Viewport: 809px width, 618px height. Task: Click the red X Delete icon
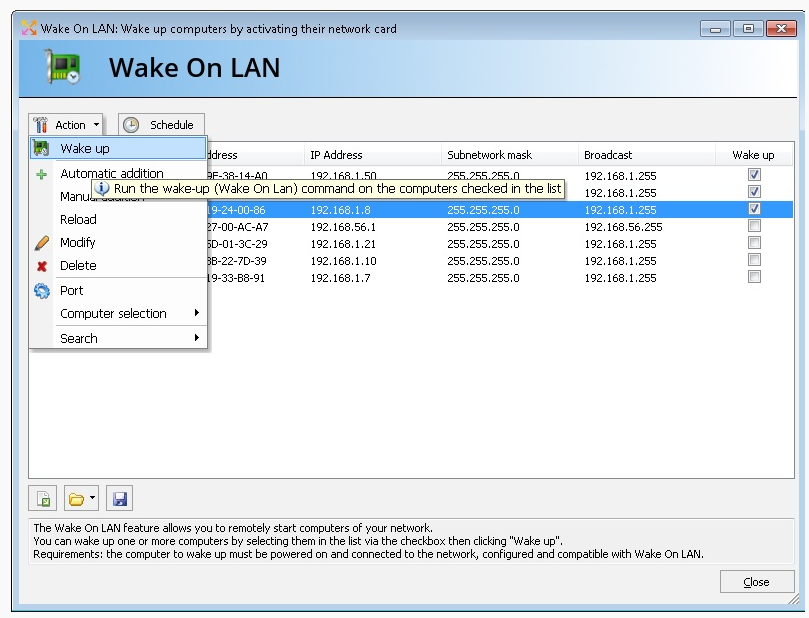pyautogui.click(x=42, y=266)
